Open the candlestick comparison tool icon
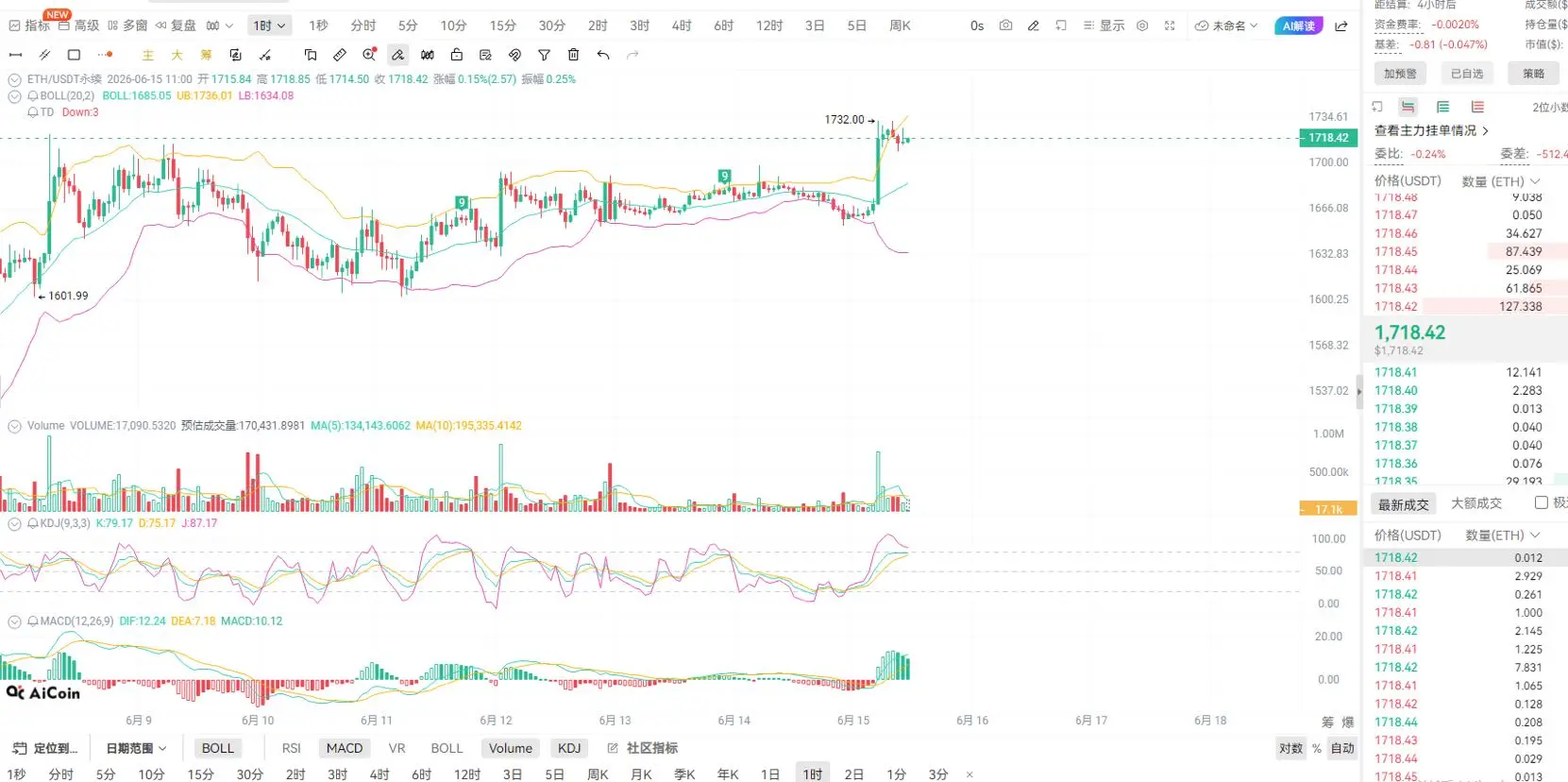 click(428, 55)
